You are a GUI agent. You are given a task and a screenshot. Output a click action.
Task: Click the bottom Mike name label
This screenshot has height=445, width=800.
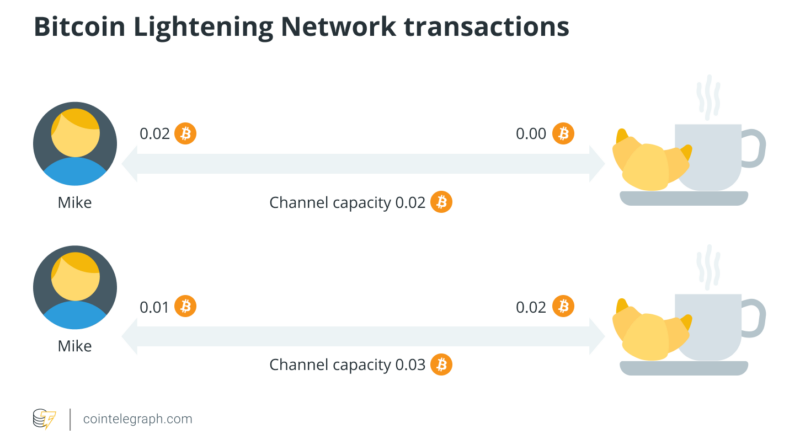(75, 346)
